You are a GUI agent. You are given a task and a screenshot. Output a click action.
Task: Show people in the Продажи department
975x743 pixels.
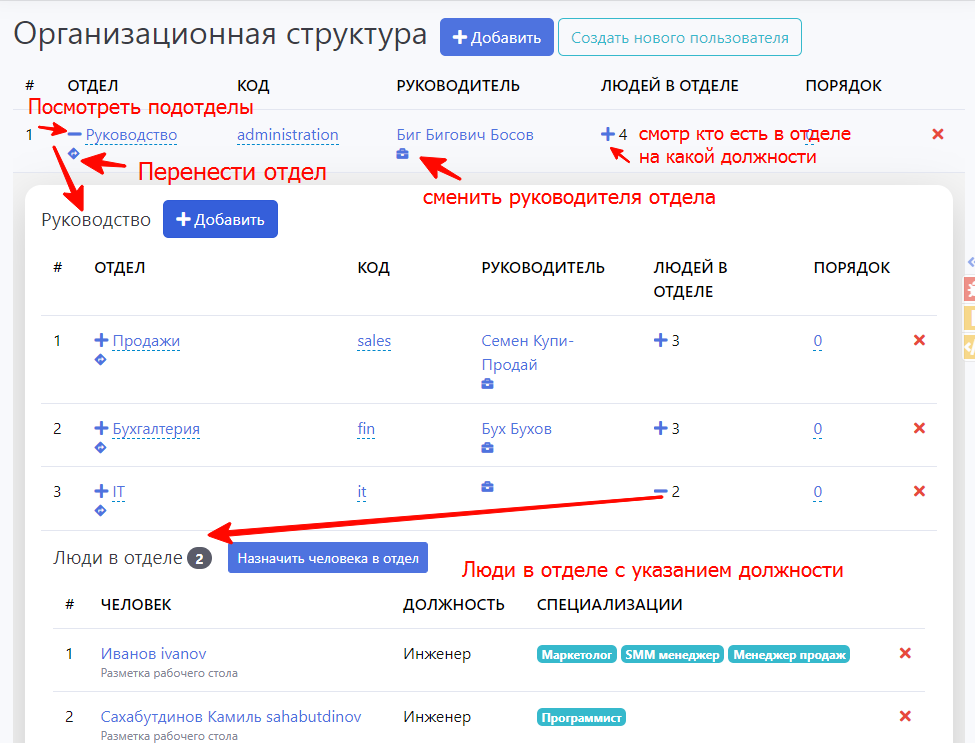660,341
